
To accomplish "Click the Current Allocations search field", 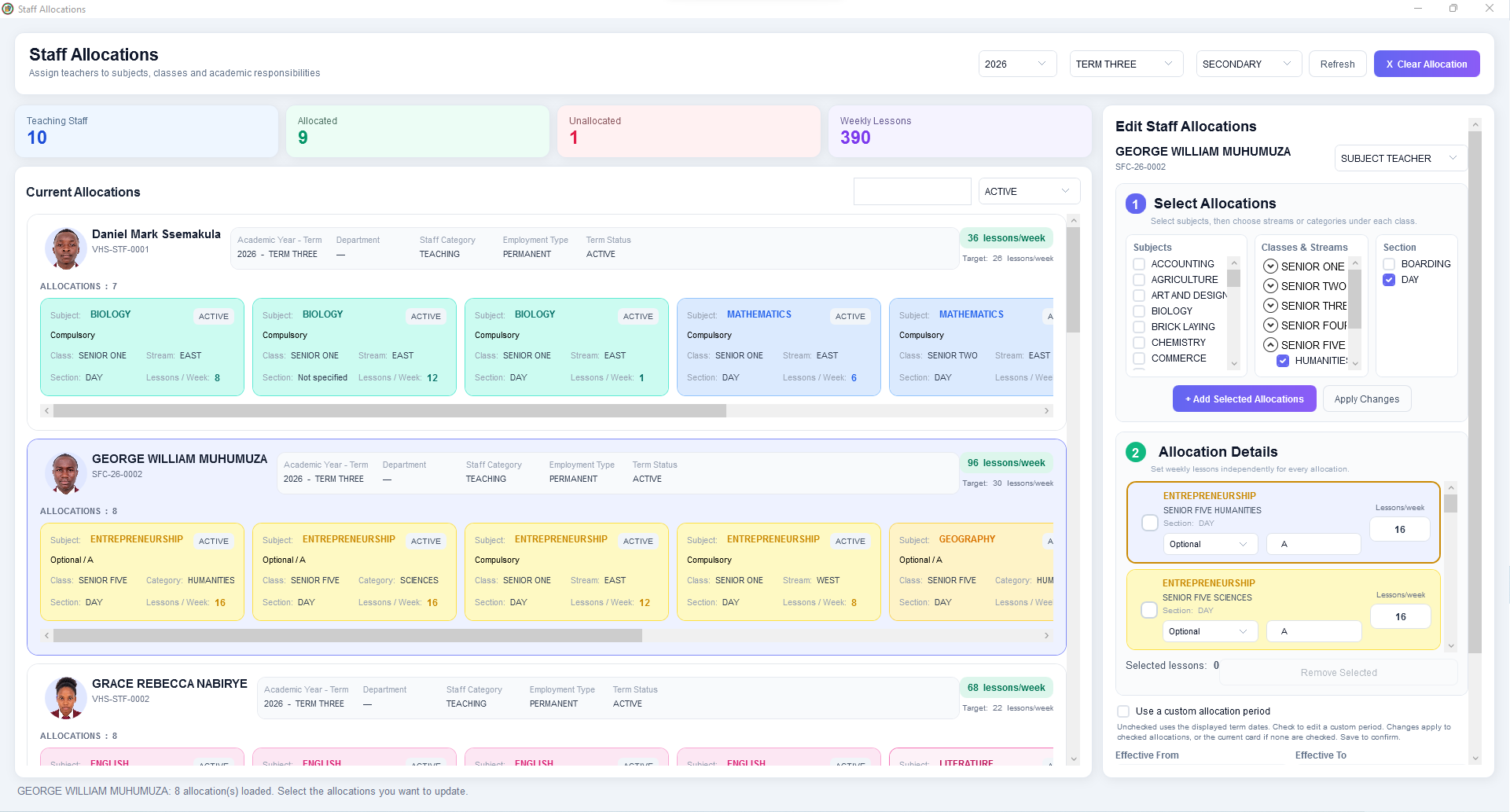I will pos(913,191).
